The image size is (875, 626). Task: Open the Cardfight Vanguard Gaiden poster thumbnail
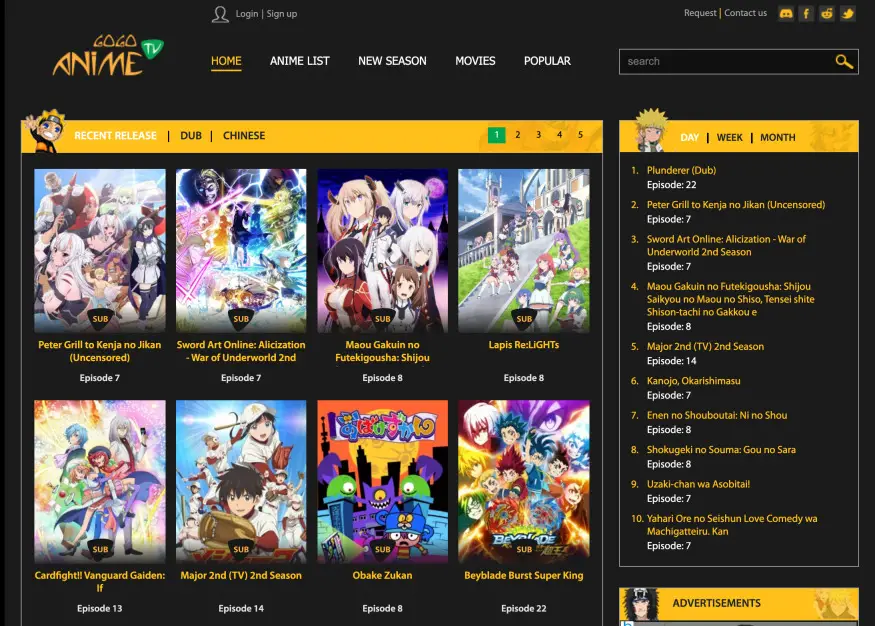point(100,481)
